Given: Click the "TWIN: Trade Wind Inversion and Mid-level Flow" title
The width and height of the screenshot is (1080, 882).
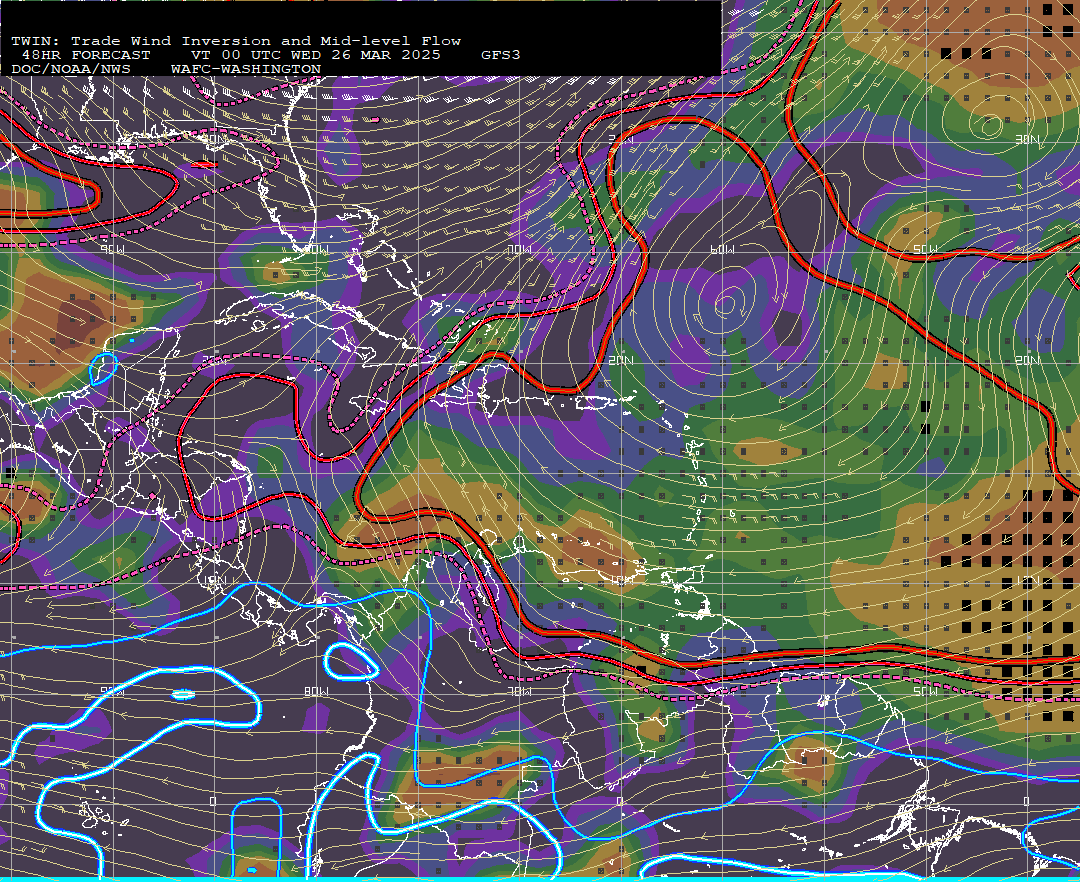Looking at the screenshot, I should 236,41.
